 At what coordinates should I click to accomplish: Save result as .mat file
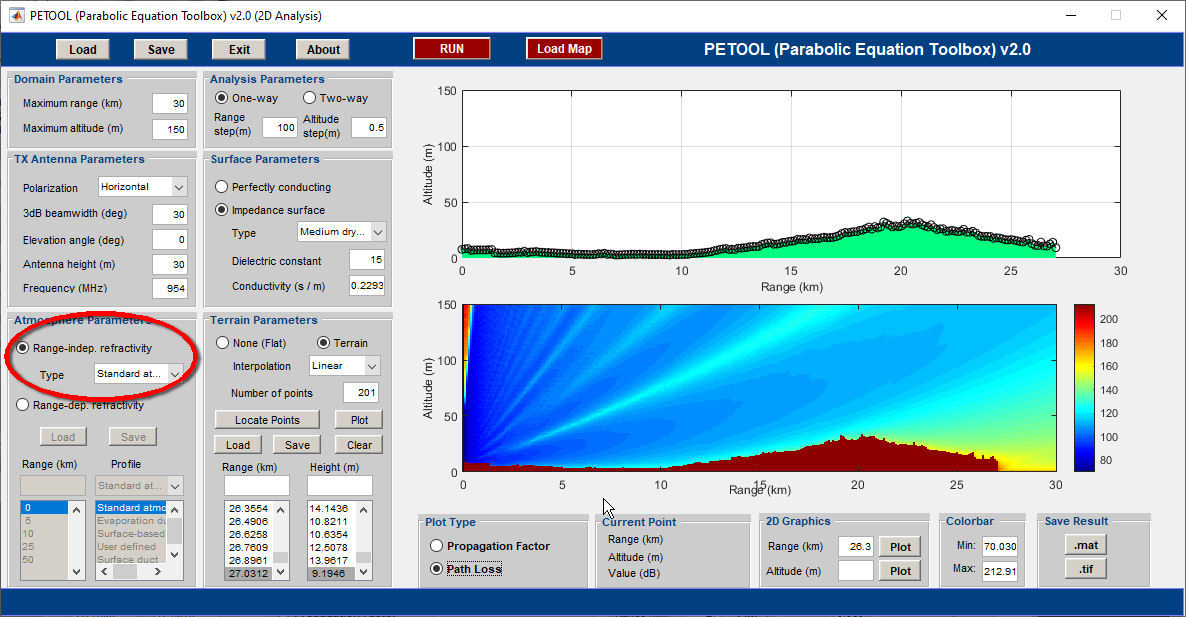[1086, 544]
